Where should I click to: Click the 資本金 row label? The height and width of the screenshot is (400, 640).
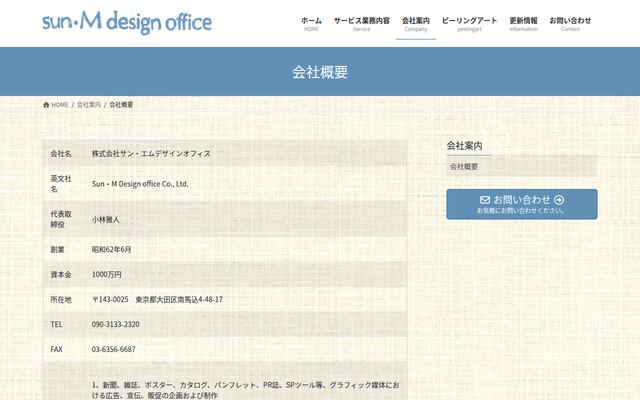61,275
